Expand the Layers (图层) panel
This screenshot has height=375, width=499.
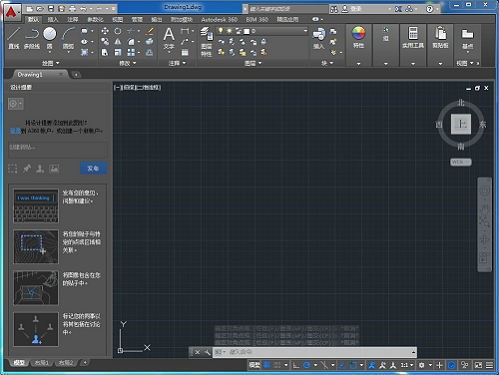pos(253,63)
